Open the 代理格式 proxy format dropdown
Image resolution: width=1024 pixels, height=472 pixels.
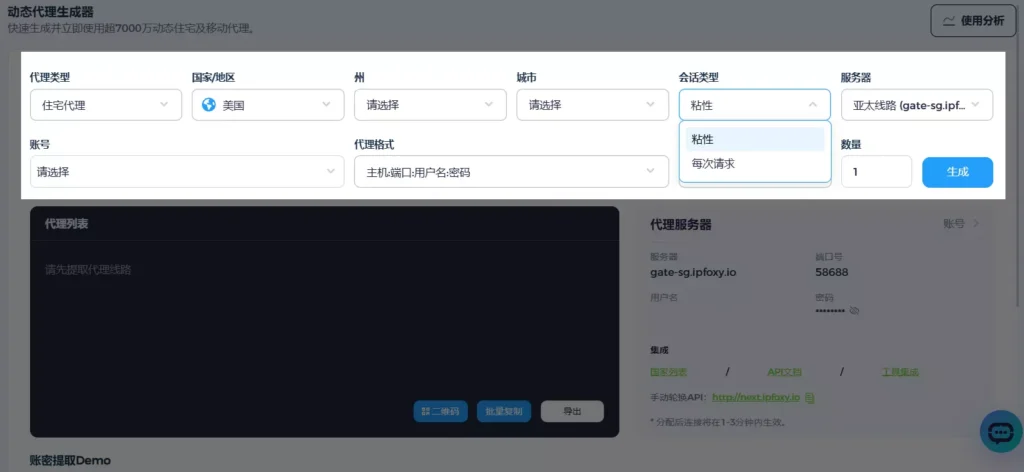(x=510, y=172)
